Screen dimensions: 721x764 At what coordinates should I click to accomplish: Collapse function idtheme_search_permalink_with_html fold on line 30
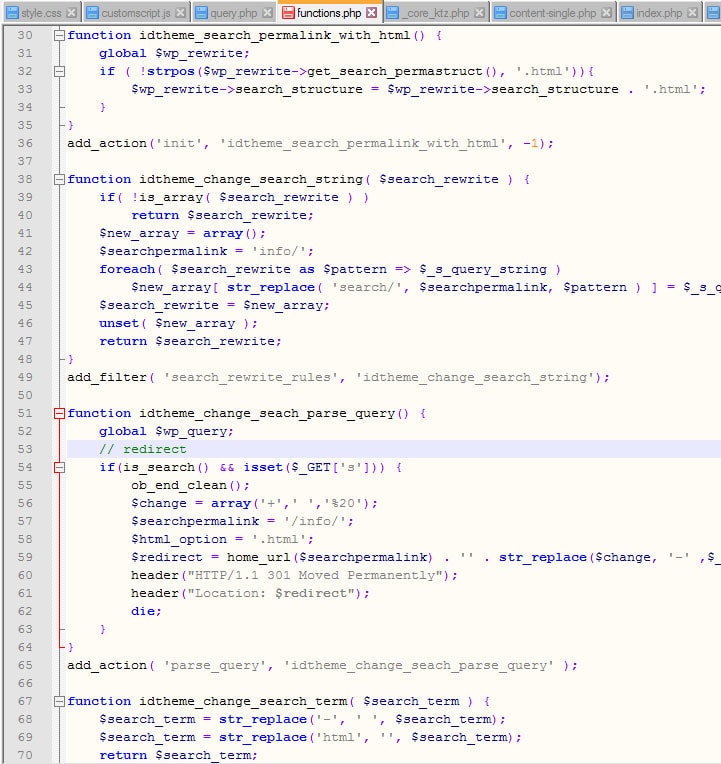[x=59, y=35]
